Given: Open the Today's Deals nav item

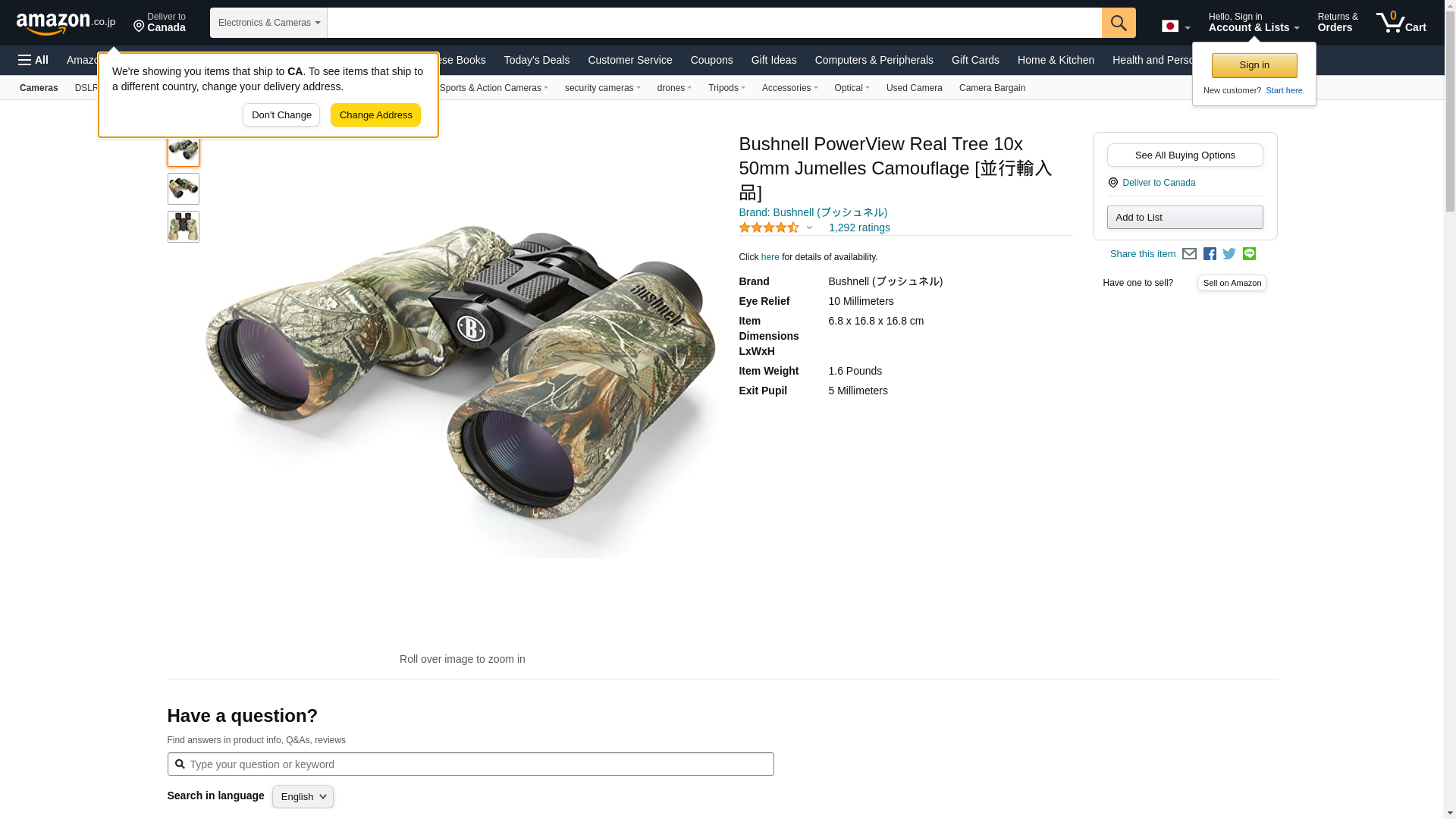Looking at the screenshot, I should pos(536,60).
